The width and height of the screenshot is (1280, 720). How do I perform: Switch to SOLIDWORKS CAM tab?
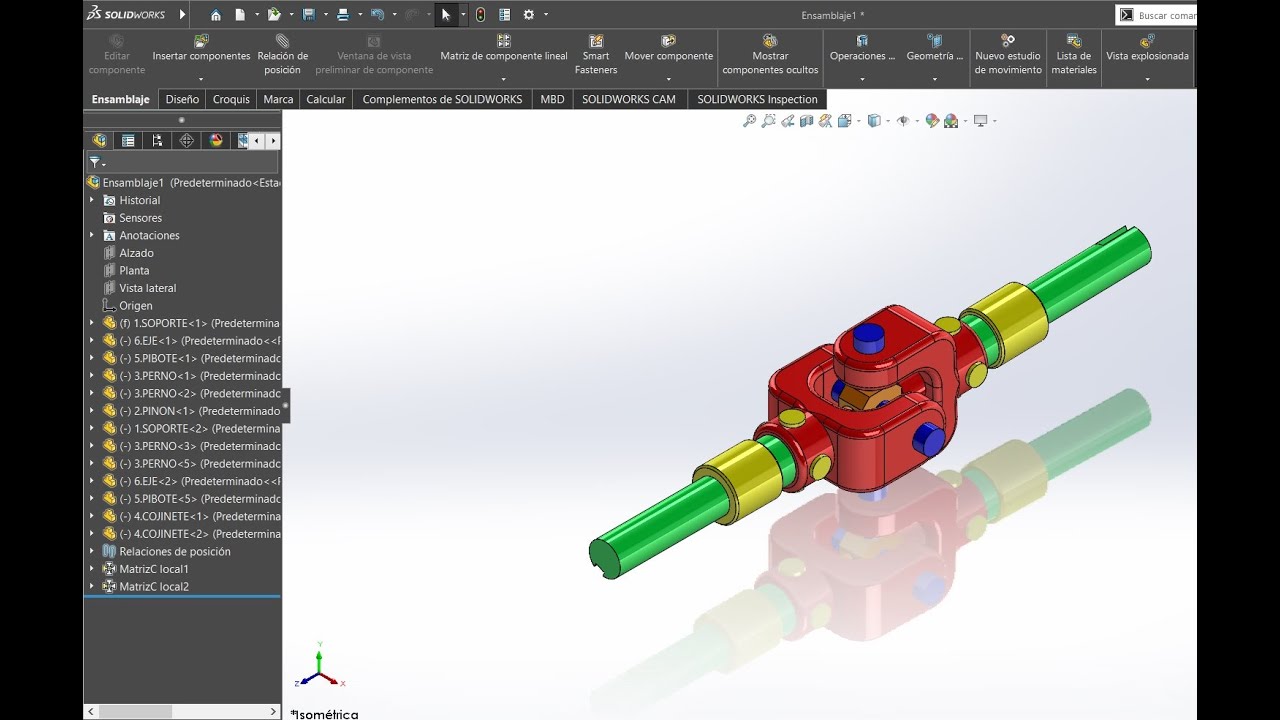pos(629,99)
